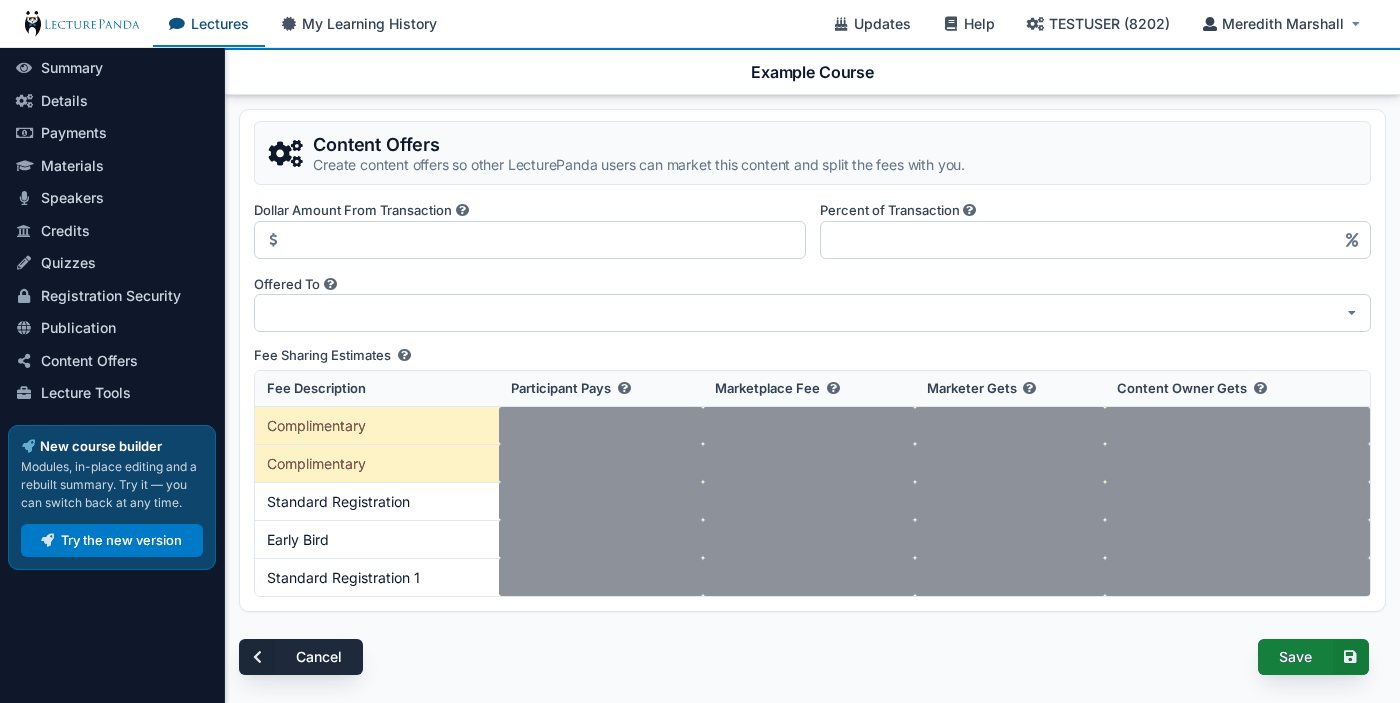Click the Save button

pyautogui.click(x=1313, y=657)
